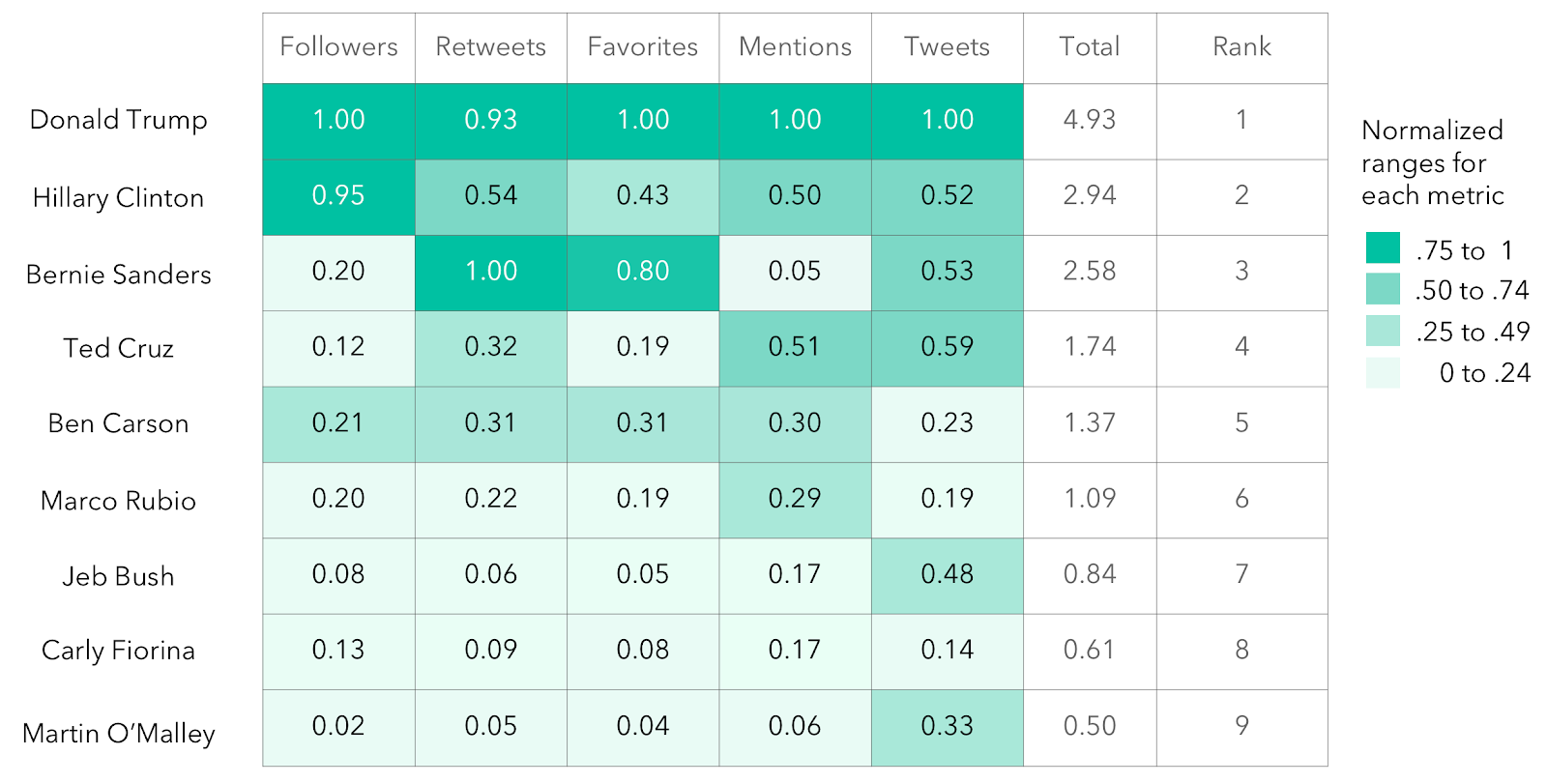
Task: Select Martin O'Malley's row label
Action: pos(119,734)
